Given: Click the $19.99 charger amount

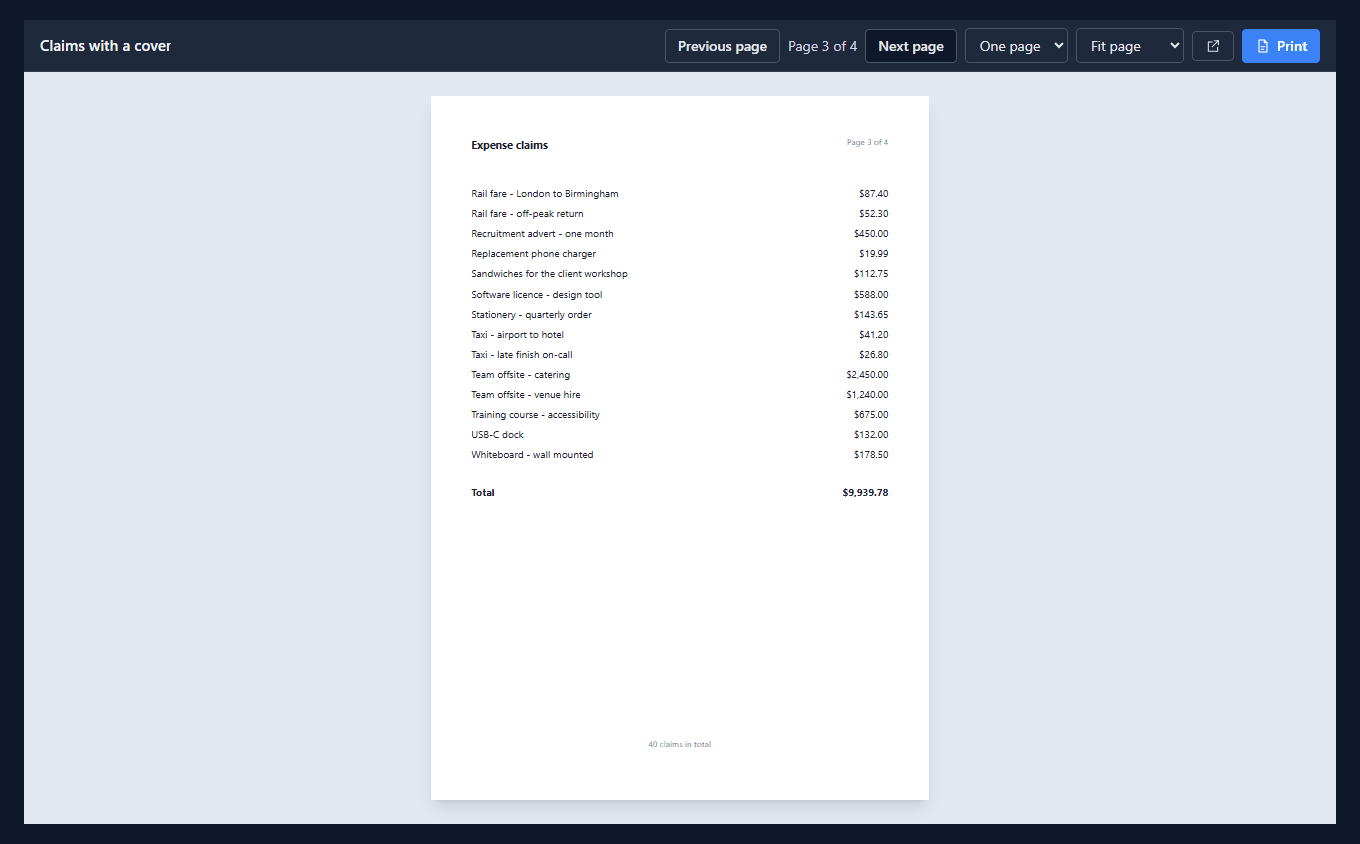Looking at the screenshot, I should [873, 254].
